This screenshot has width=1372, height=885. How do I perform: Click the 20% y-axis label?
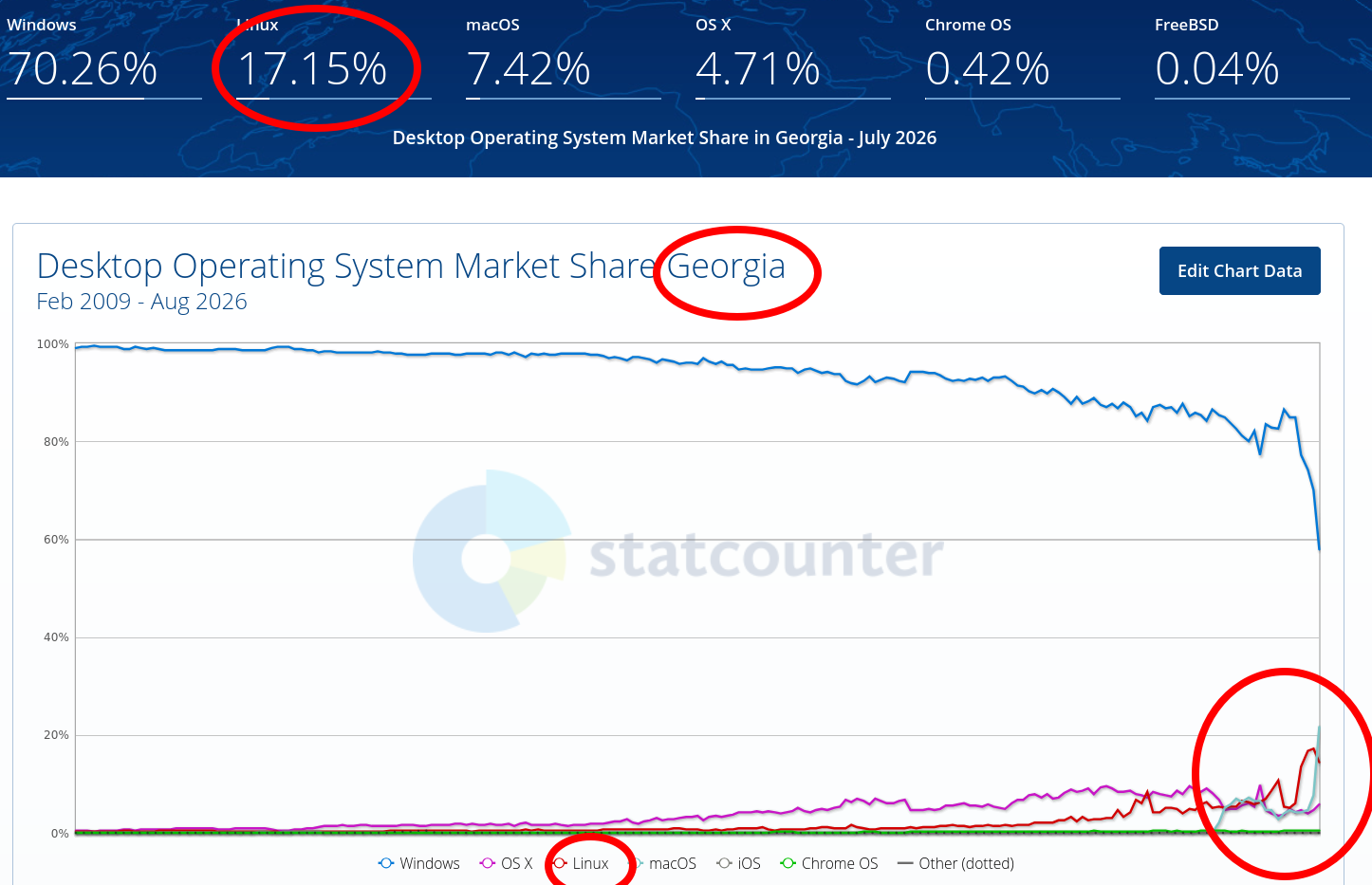56,735
